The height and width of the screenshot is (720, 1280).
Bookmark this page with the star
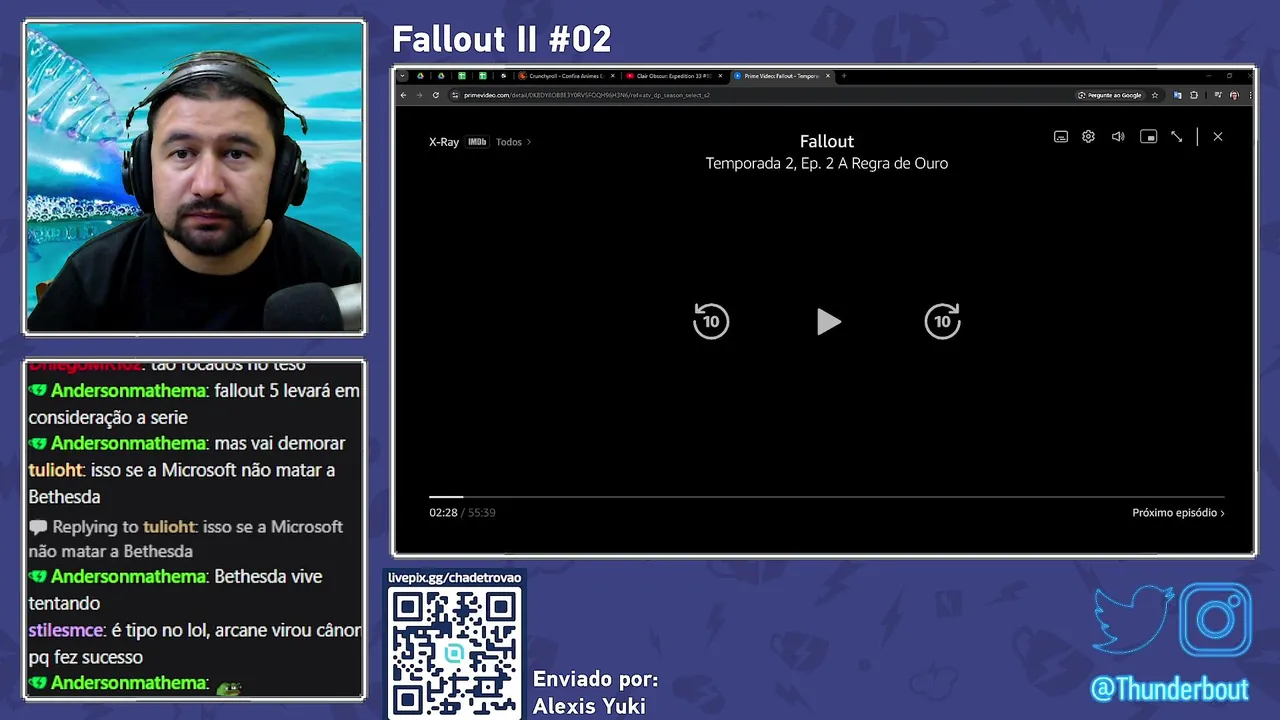[x=1155, y=95]
